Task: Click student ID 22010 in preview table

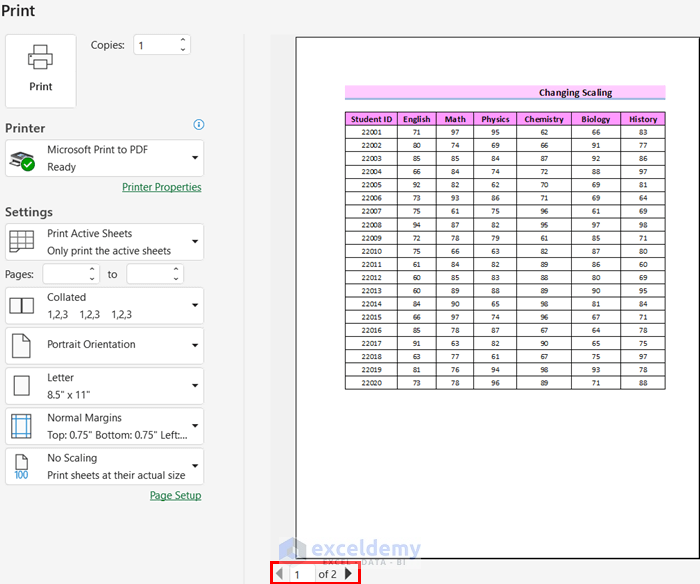Action: click(371, 251)
